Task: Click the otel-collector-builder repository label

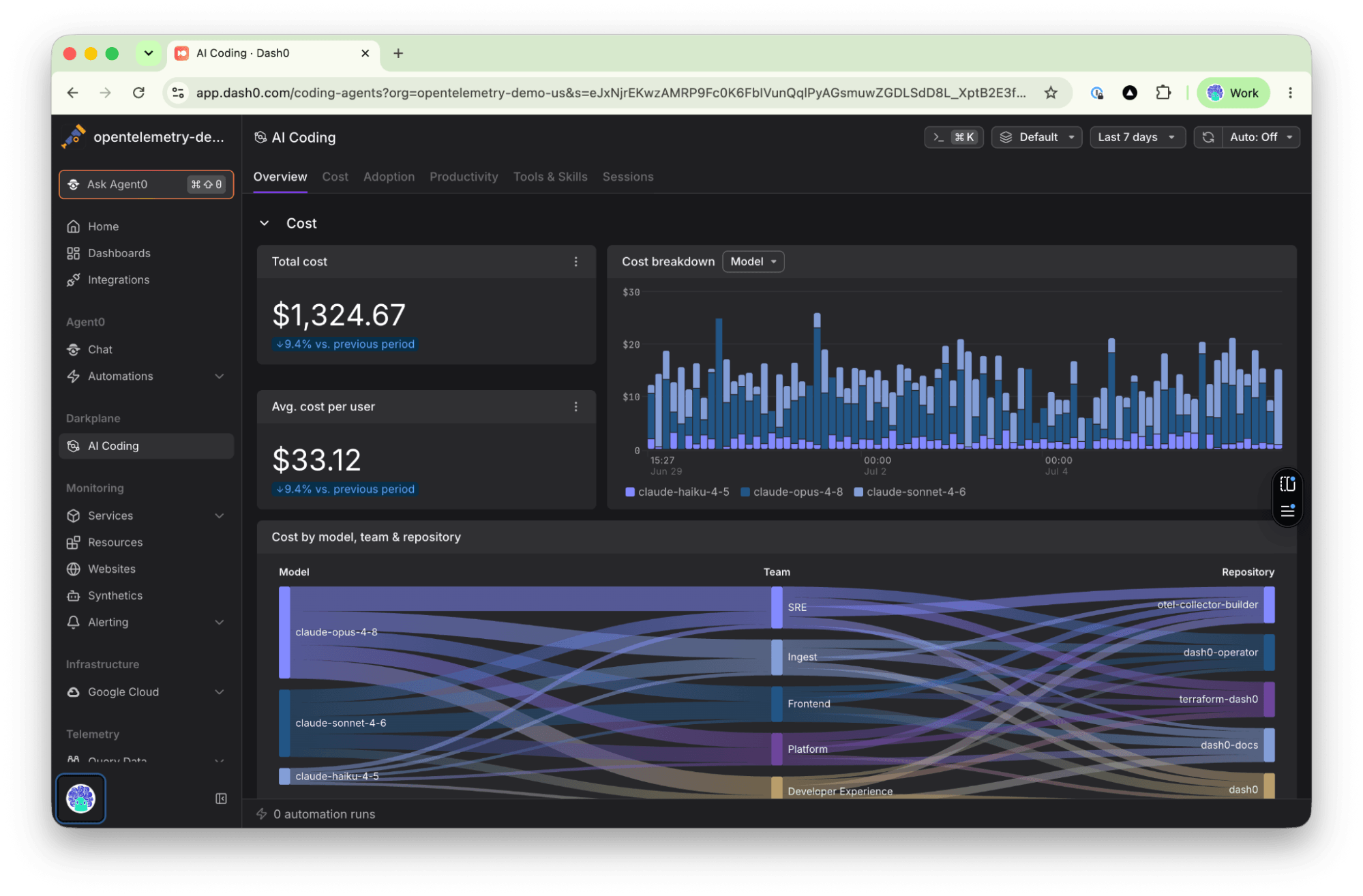Action: click(1207, 604)
